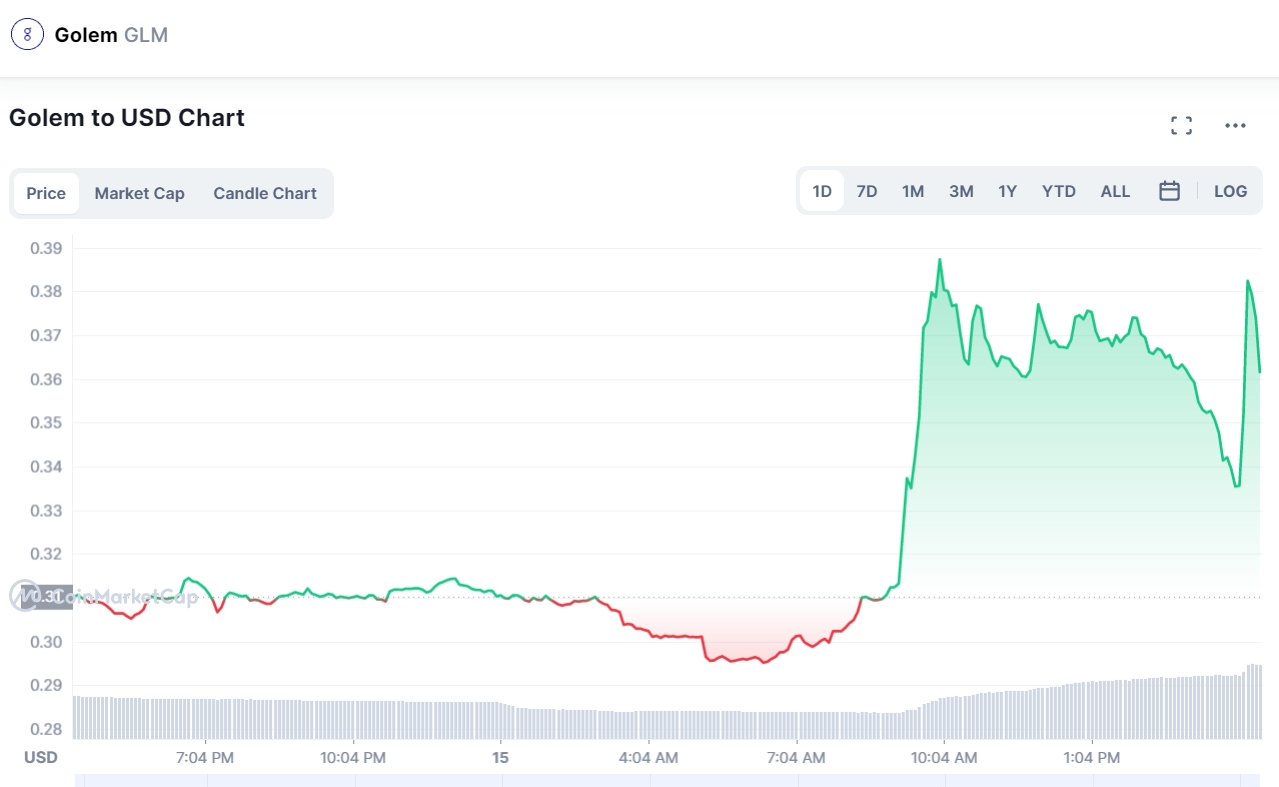Screen dimensions: 1279x787
Task: Click the 0.34 price axis label
Action: (46, 466)
